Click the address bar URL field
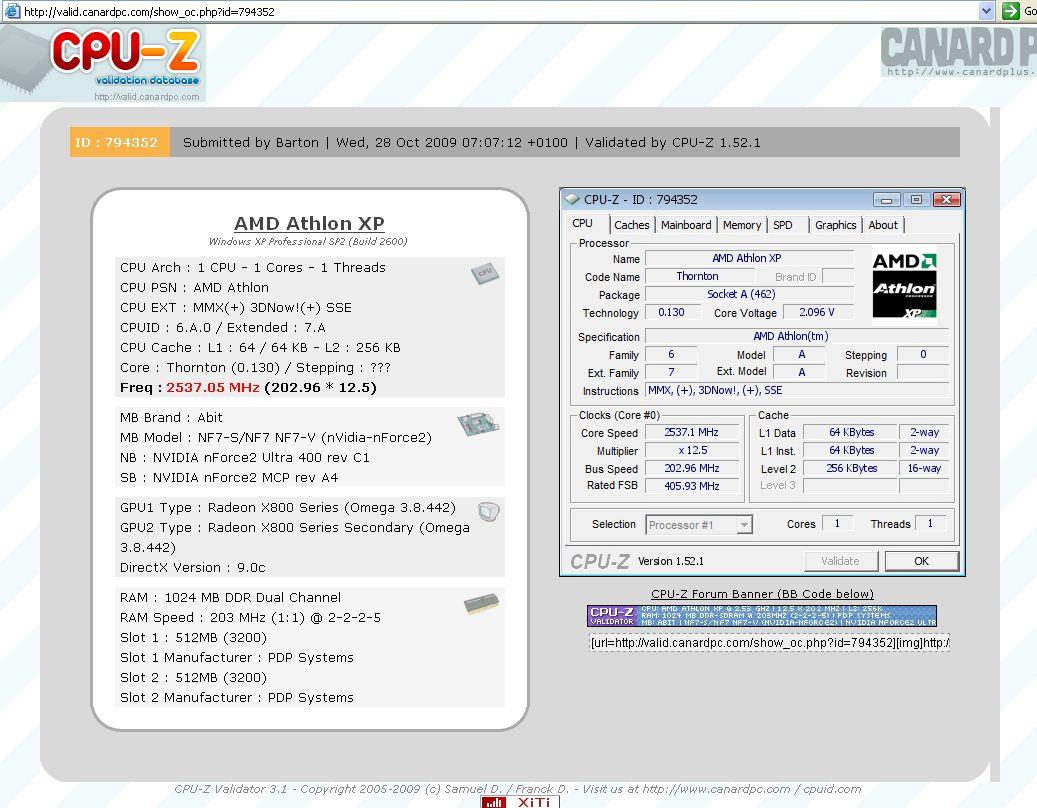 click(x=496, y=11)
